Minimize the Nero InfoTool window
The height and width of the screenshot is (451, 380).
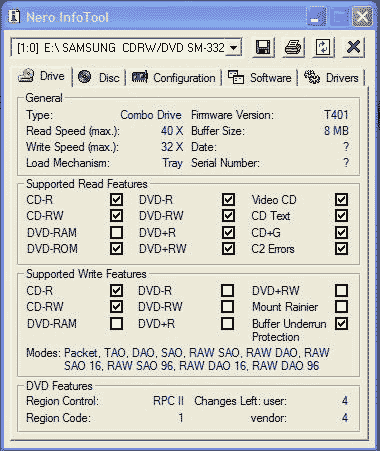pos(316,16)
